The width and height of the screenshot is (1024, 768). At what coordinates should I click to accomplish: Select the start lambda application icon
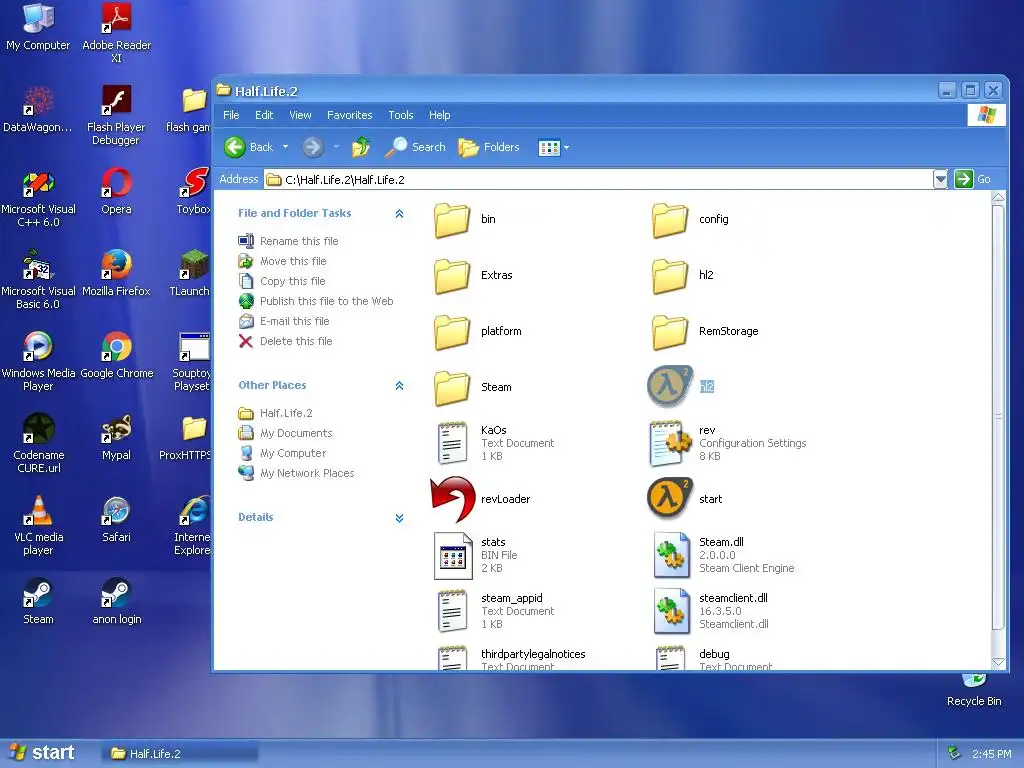tap(669, 499)
